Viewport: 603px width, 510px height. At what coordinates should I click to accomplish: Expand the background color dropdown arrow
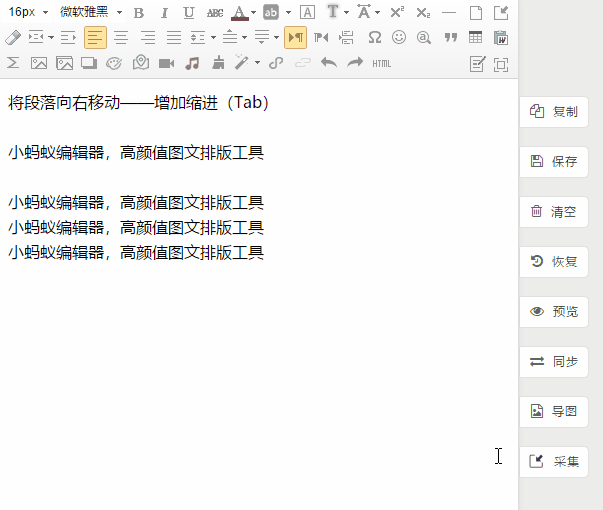point(288,13)
